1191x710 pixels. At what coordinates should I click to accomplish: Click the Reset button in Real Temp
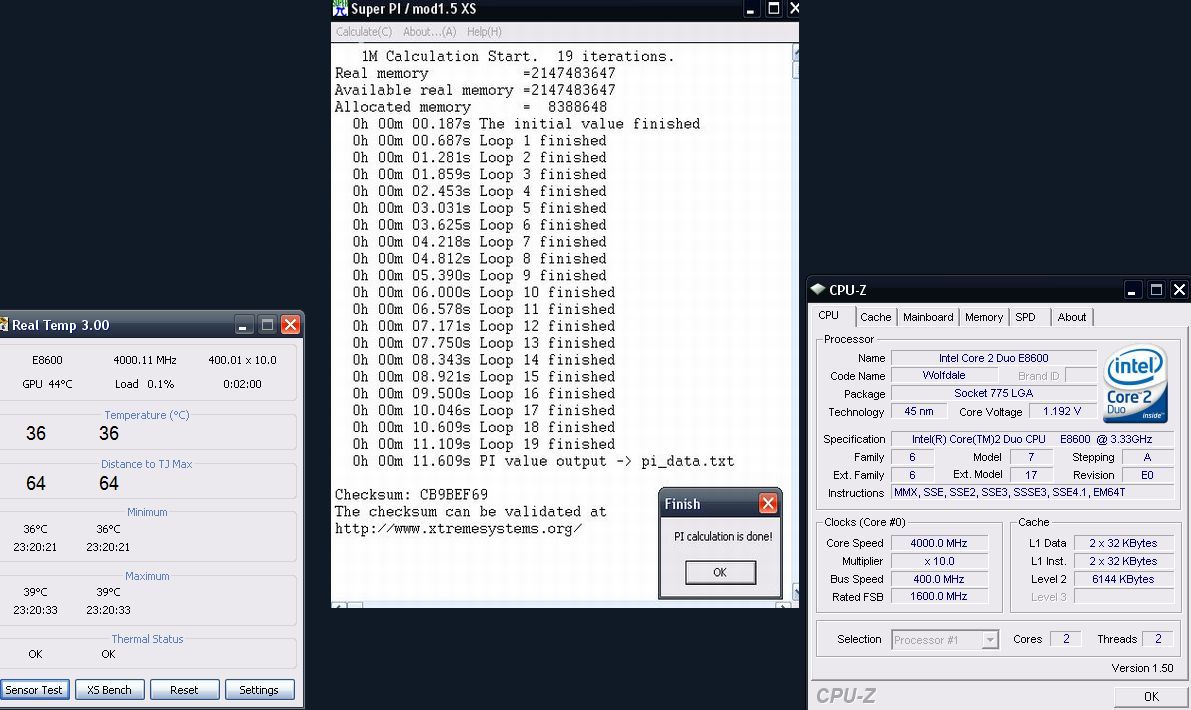(x=184, y=689)
